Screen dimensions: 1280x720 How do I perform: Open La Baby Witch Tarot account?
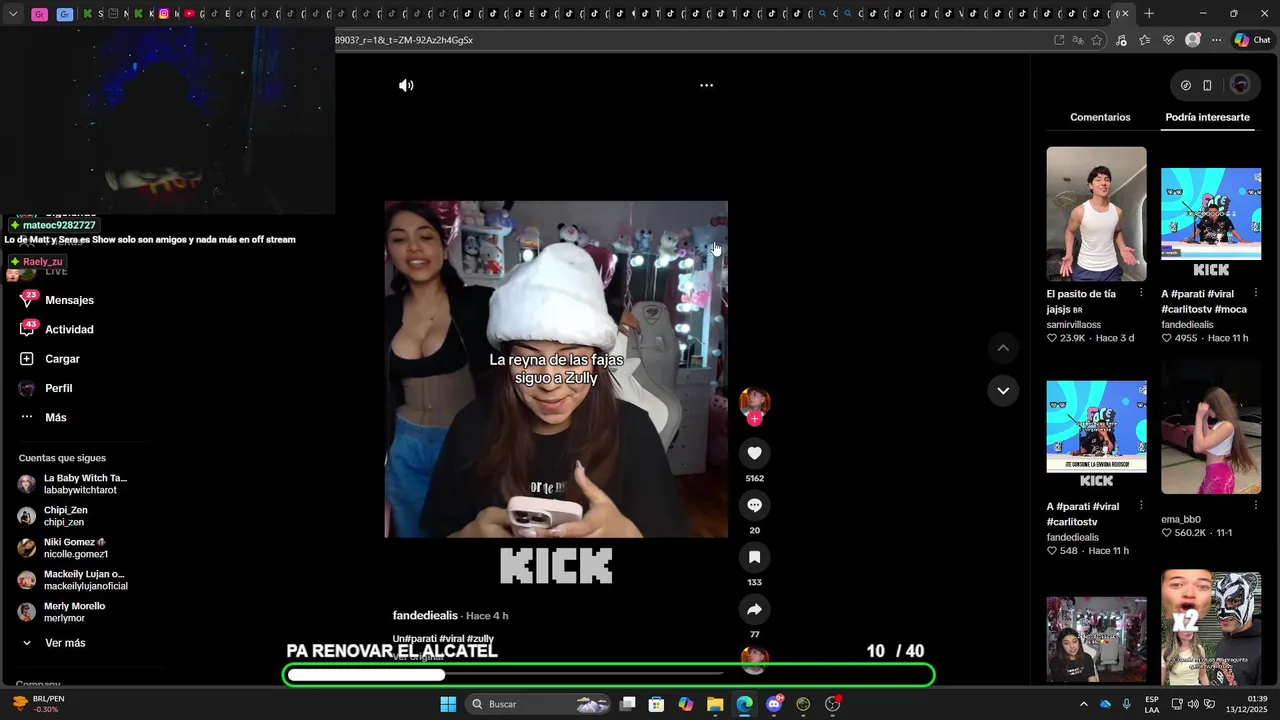pos(73,484)
